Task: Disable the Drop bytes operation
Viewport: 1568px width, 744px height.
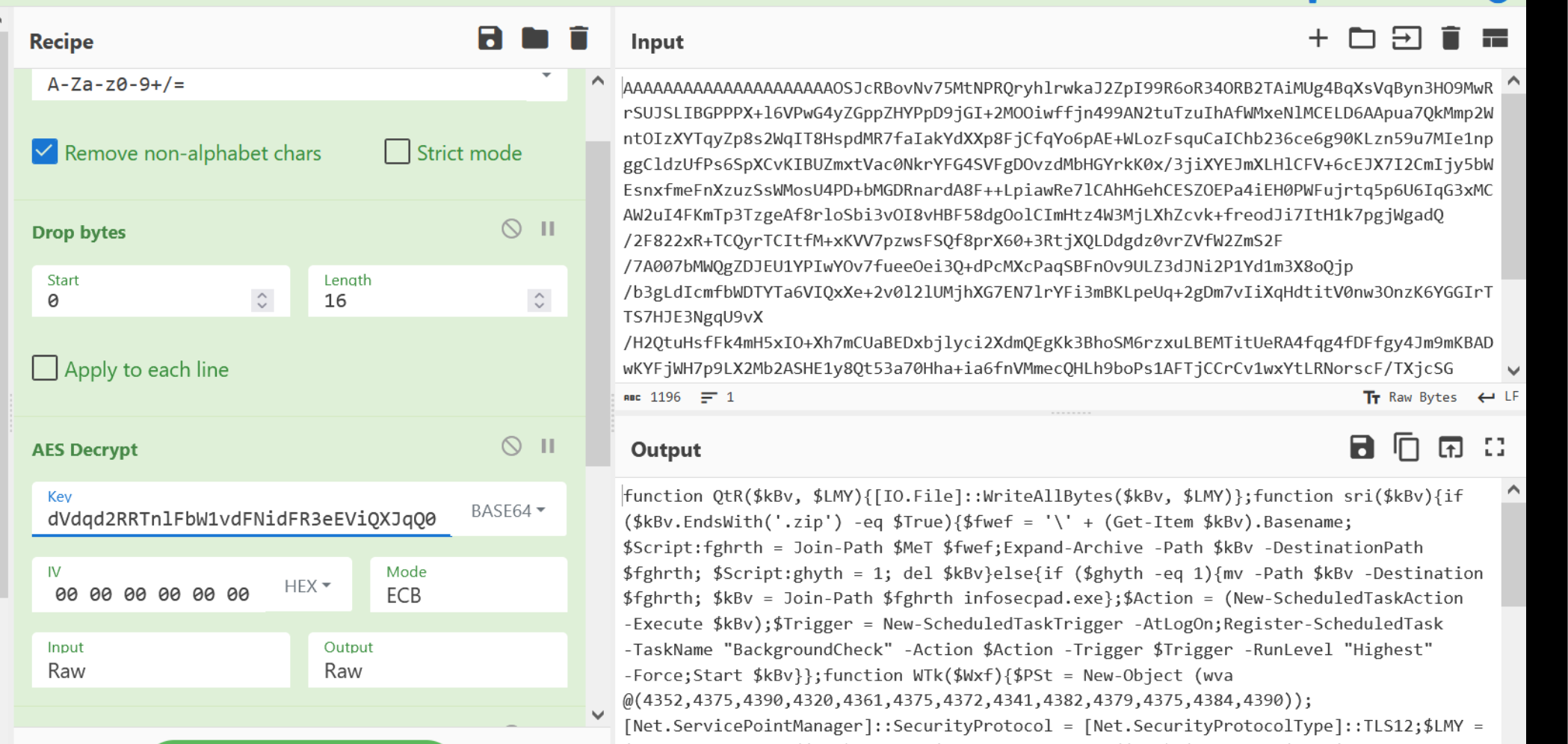Action: 512,228
